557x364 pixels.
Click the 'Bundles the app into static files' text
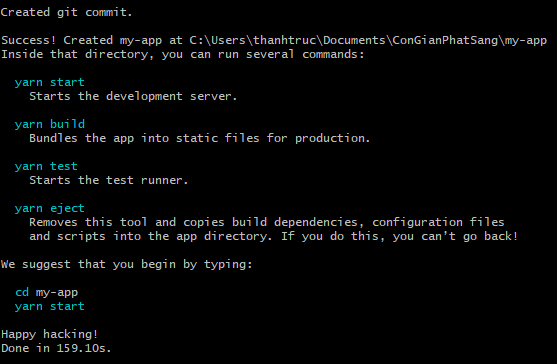click(x=144, y=138)
